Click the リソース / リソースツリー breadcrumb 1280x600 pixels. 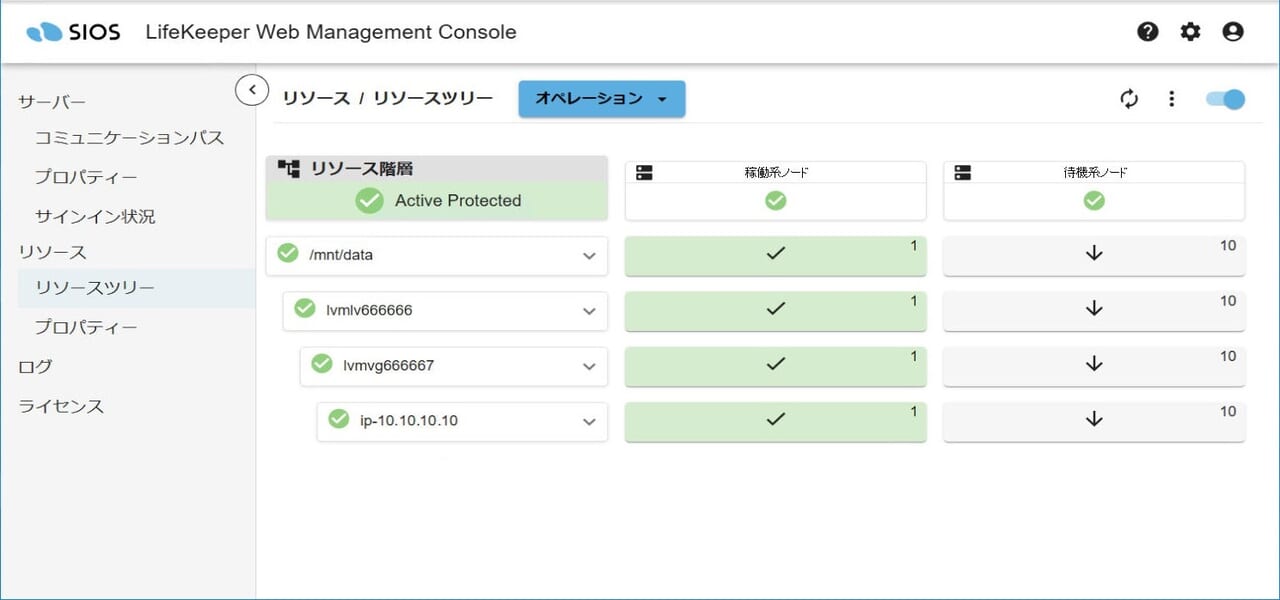388,98
